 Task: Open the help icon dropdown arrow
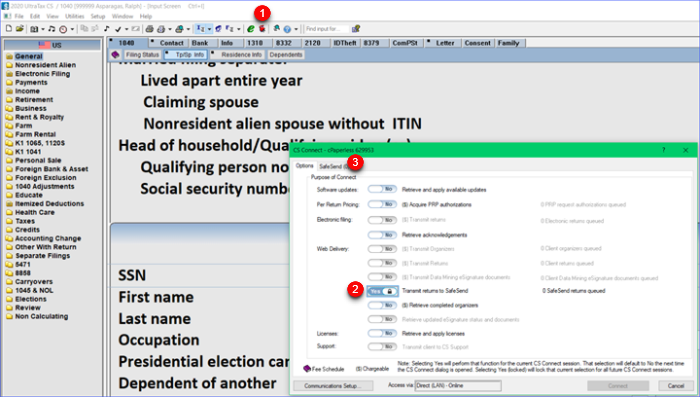(x=296, y=29)
